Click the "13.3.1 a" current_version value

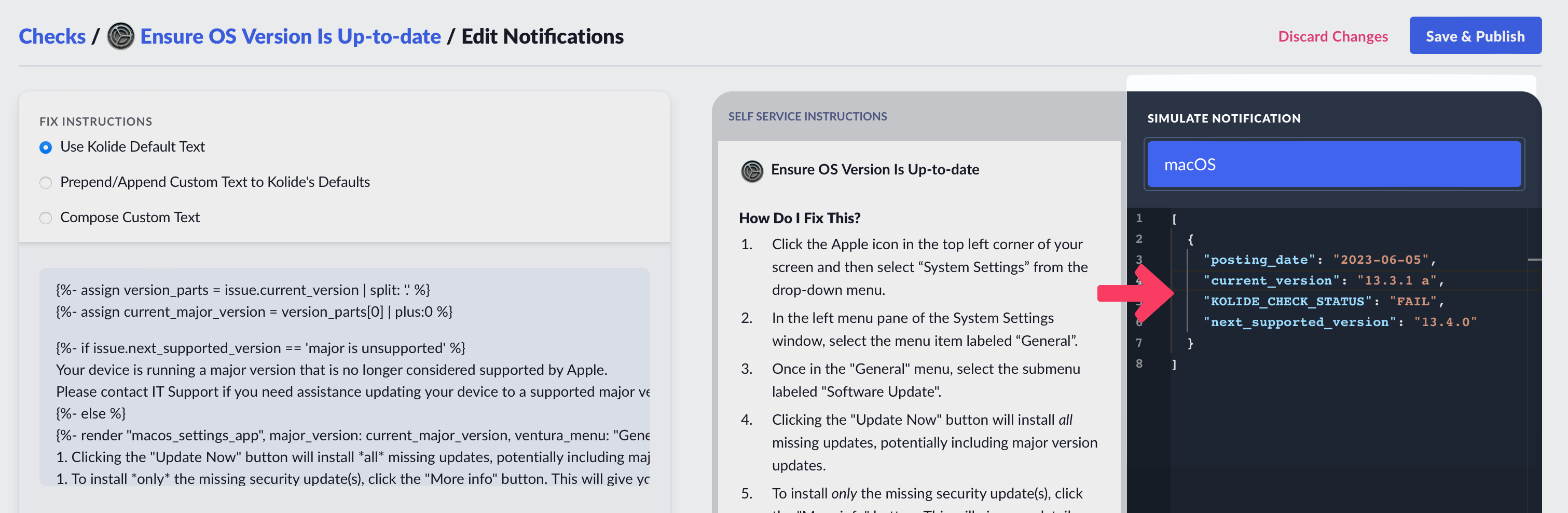pyautogui.click(x=1399, y=280)
